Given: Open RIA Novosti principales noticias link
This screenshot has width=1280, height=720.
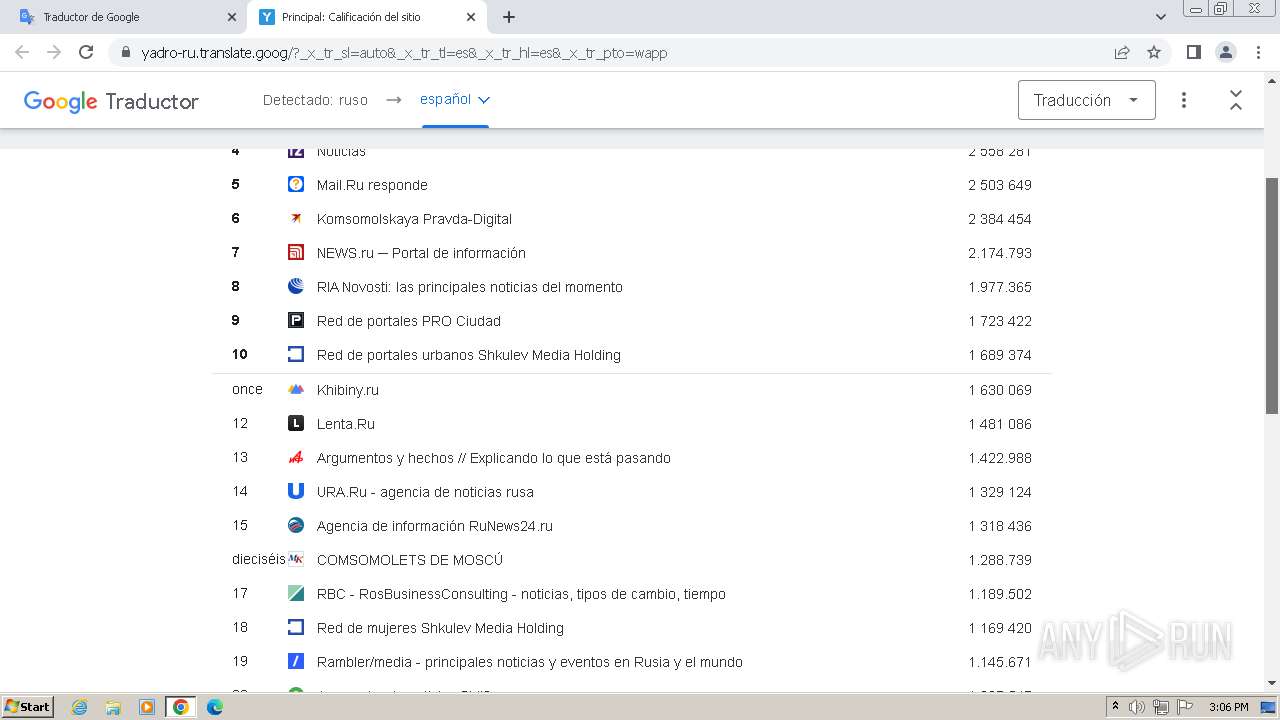Looking at the screenshot, I should pos(470,287).
